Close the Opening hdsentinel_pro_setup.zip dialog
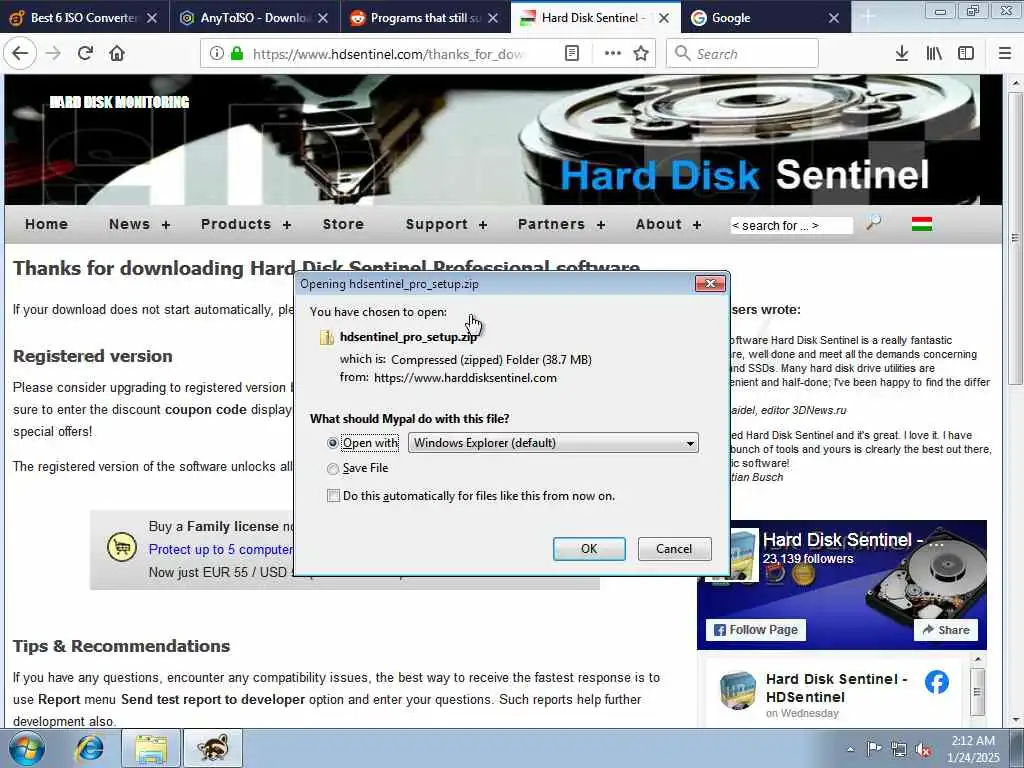Screen dimensions: 1024x768 click(x=711, y=283)
